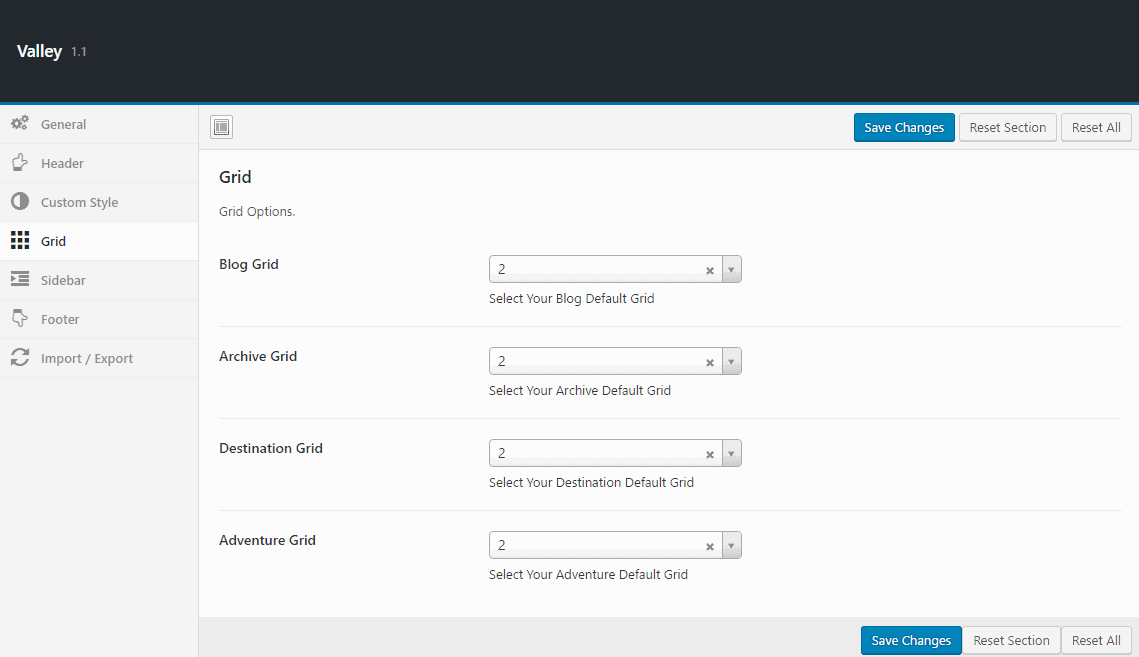The image size is (1139, 657).
Task: Open the Import / Export section
Action: tap(86, 358)
